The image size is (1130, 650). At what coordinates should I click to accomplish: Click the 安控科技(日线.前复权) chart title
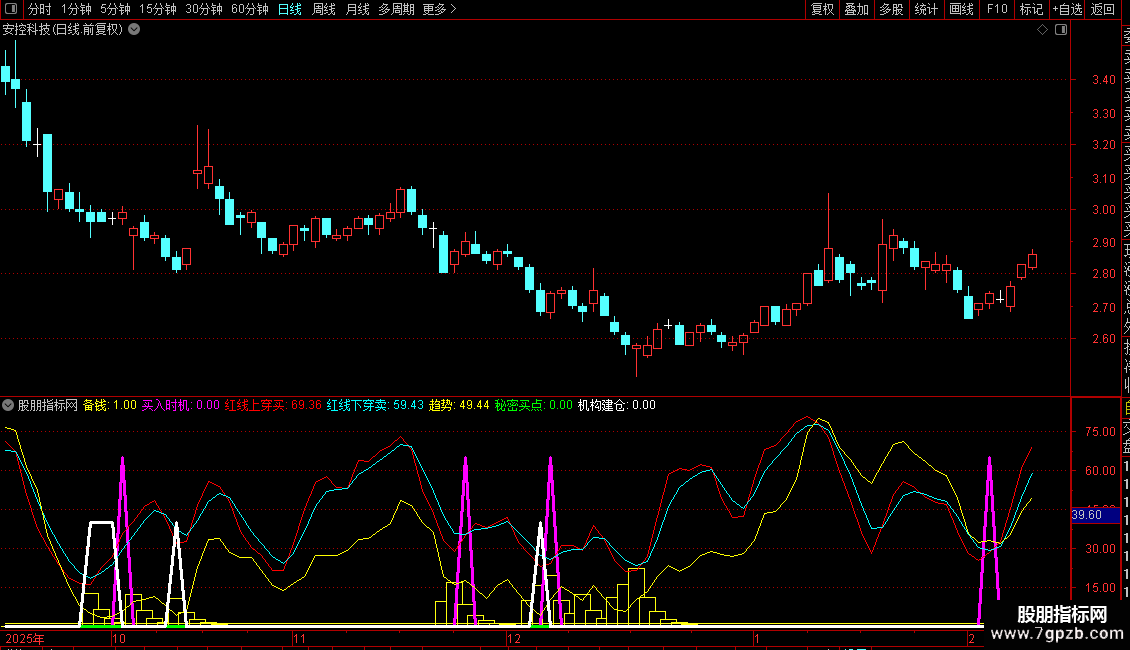point(63,30)
